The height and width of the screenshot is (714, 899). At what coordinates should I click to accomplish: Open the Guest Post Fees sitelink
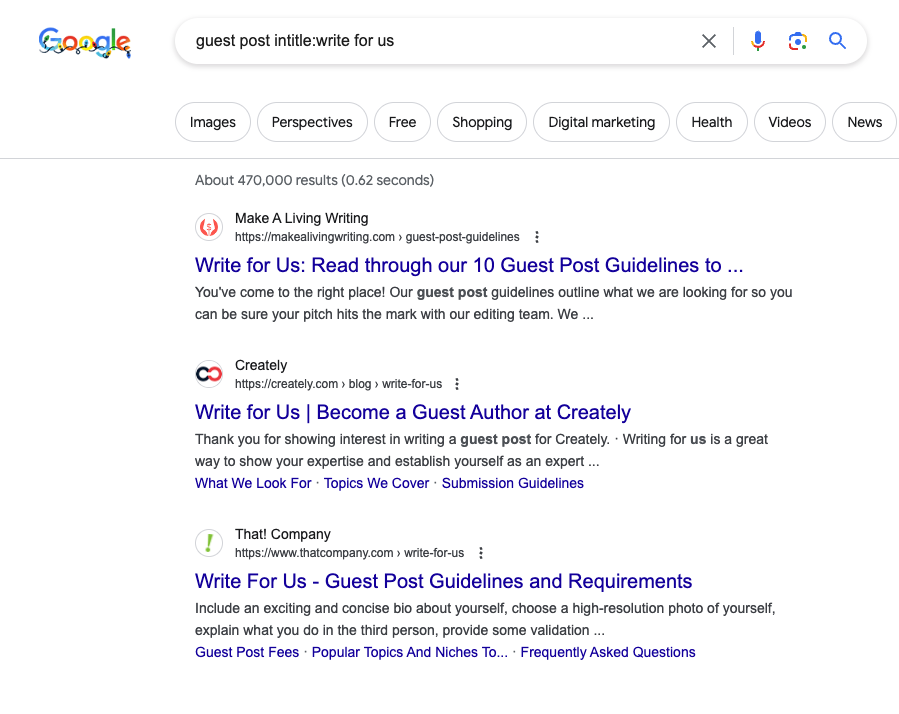coord(247,652)
